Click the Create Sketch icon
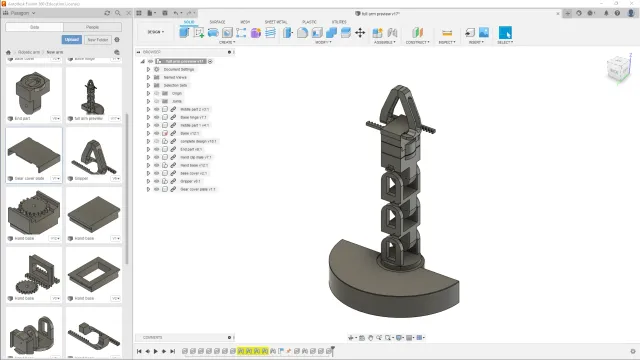Screen dimensions: 640x360 [x=199, y=33]
